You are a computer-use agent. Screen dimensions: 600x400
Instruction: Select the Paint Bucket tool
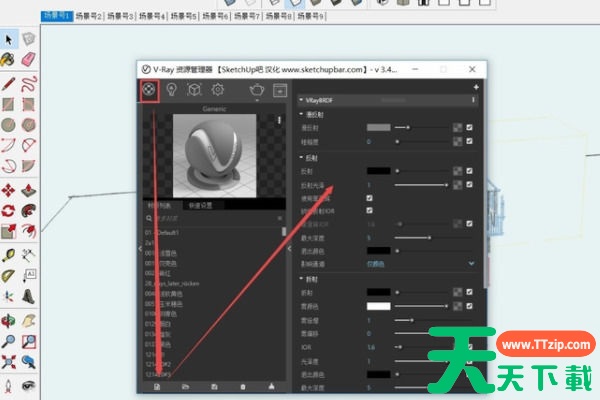pyautogui.click(x=8, y=59)
